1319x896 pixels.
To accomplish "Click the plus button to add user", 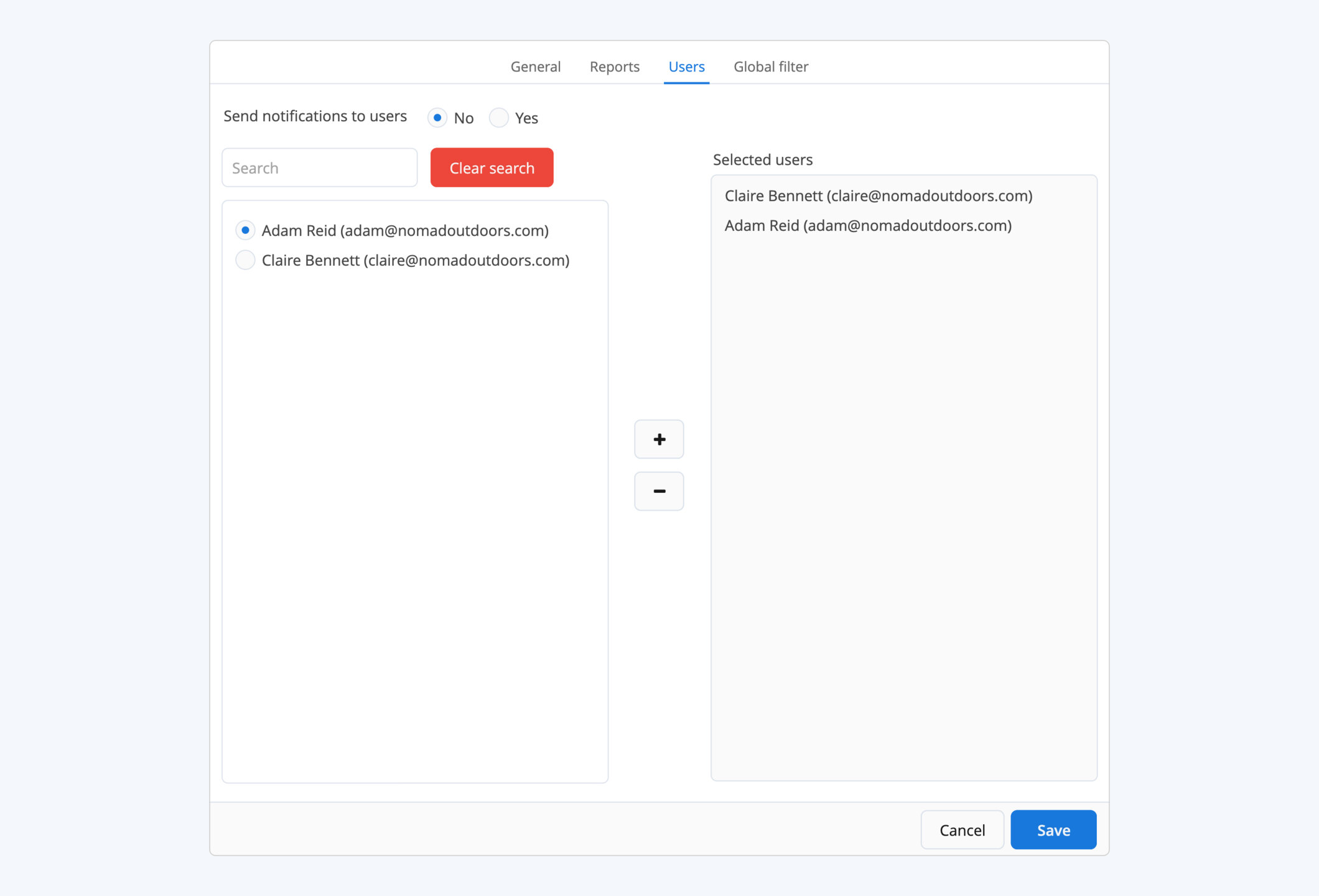I will click(659, 439).
